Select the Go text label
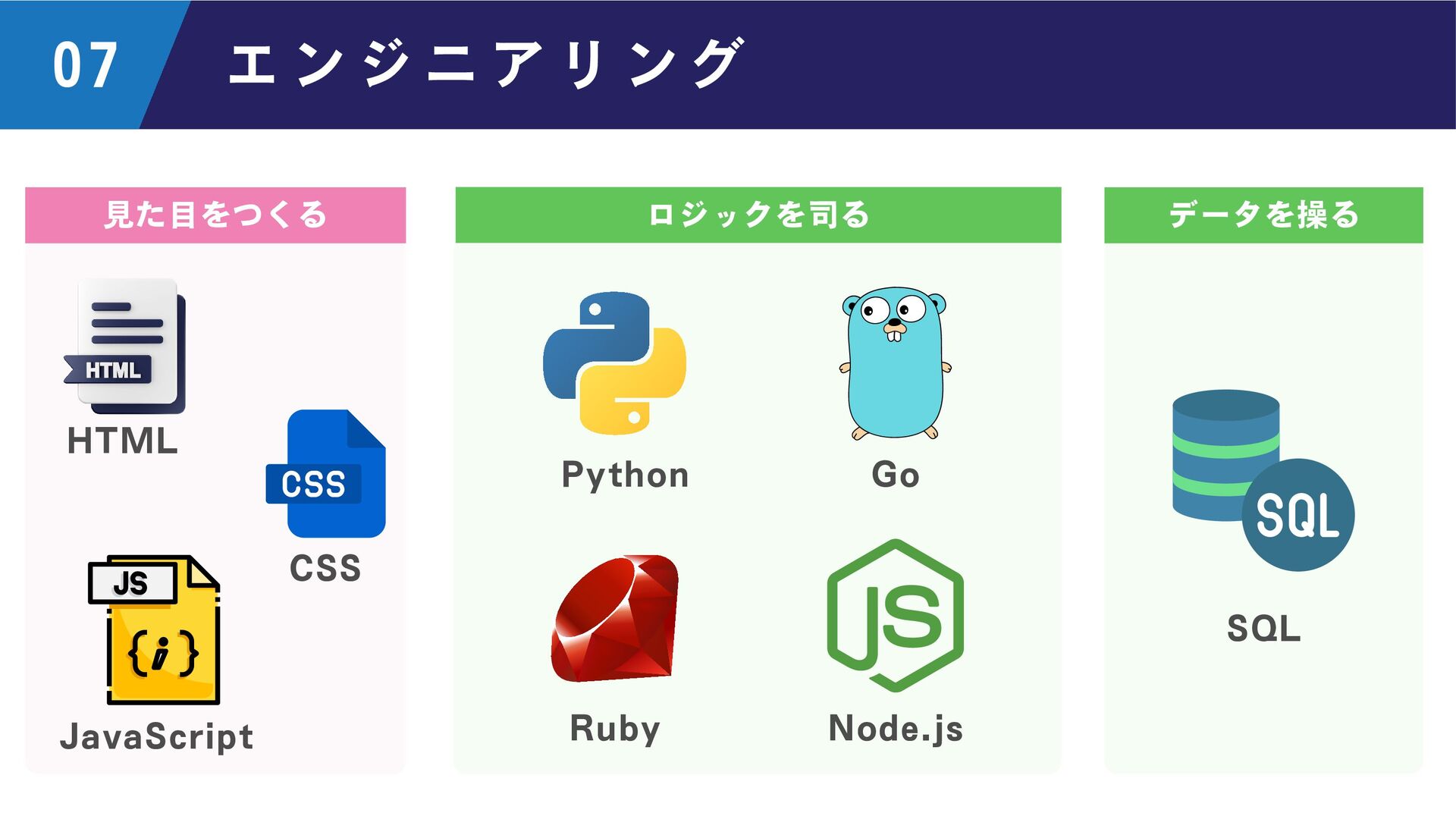The height and width of the screenshot is (819, 1456). [895, 475]
